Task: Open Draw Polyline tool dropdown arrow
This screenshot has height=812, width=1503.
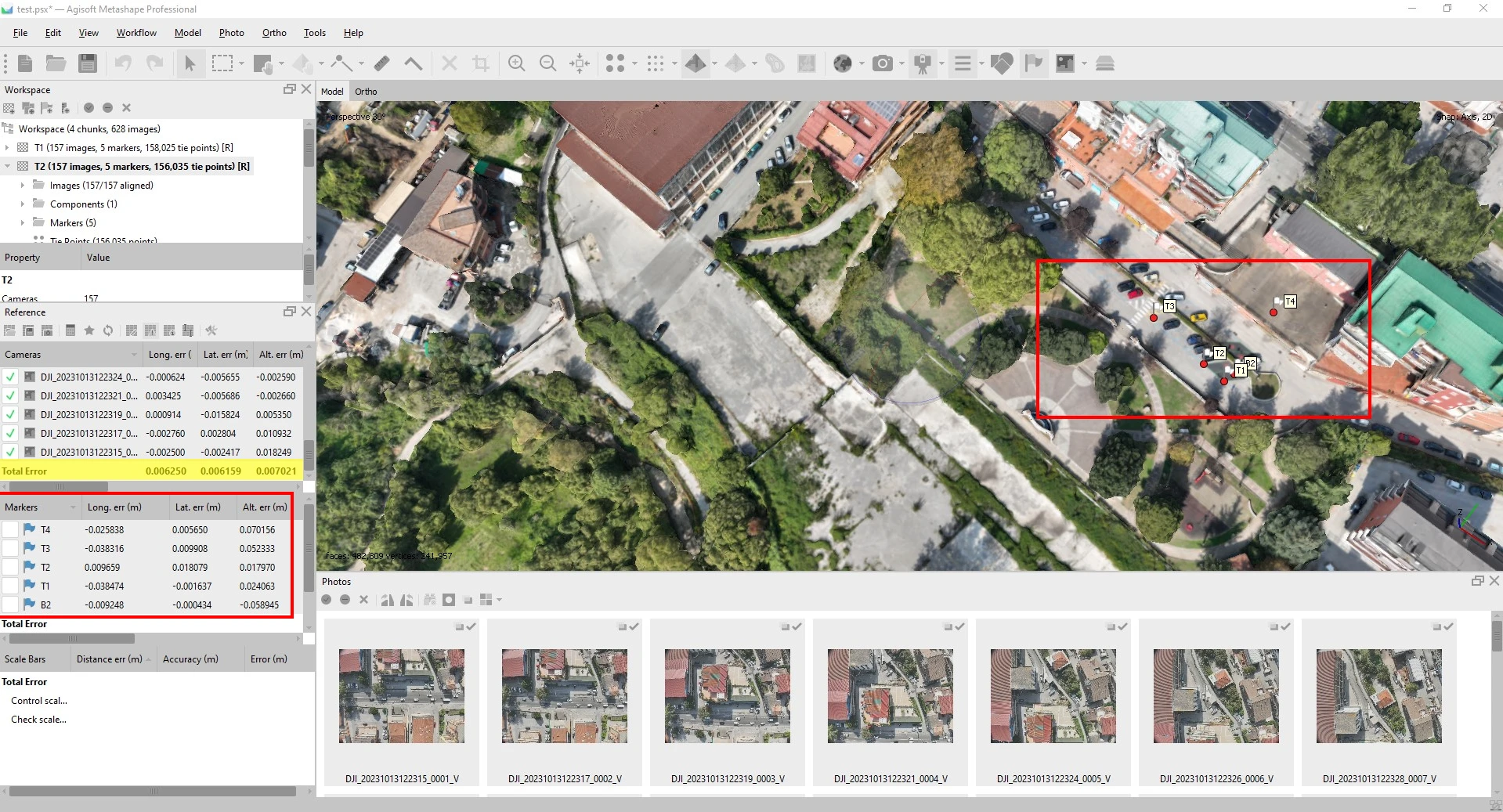Action: click(361, 63)
